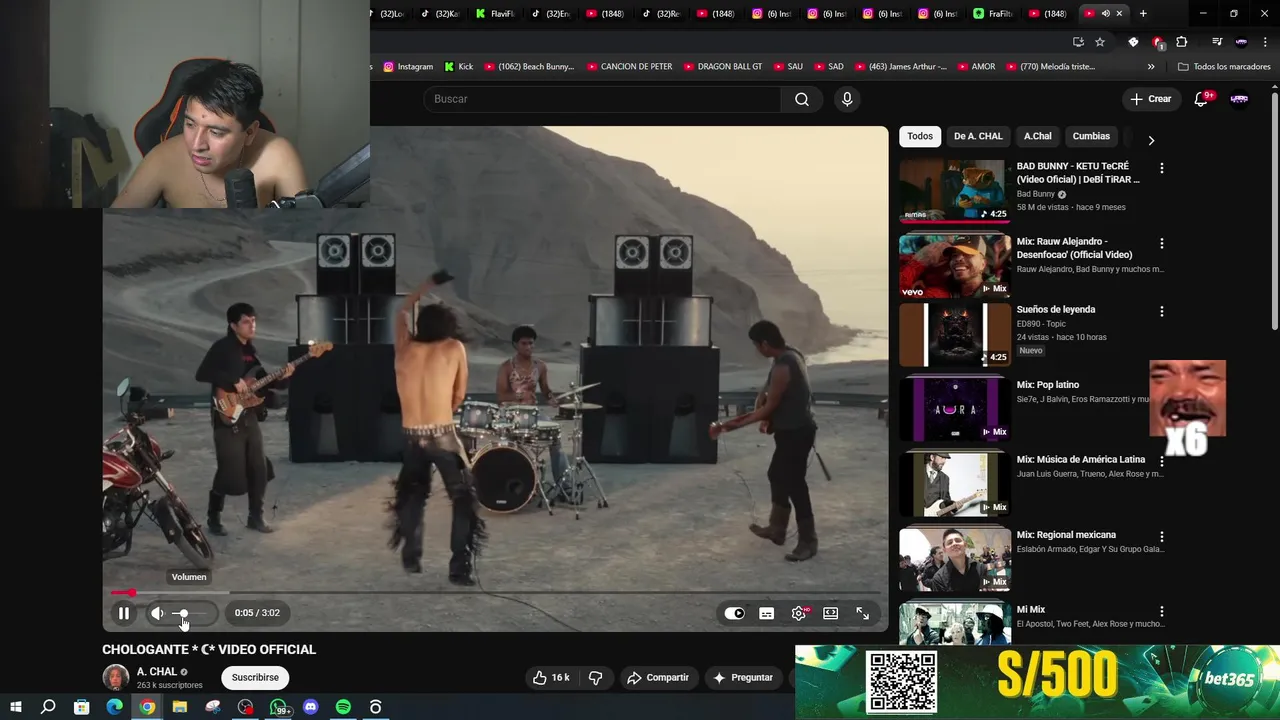Open options for Mix: Regional mexicana
Image resolution: width=1280 pixels, height=720 pixels.
click(x=1162, y=536)
